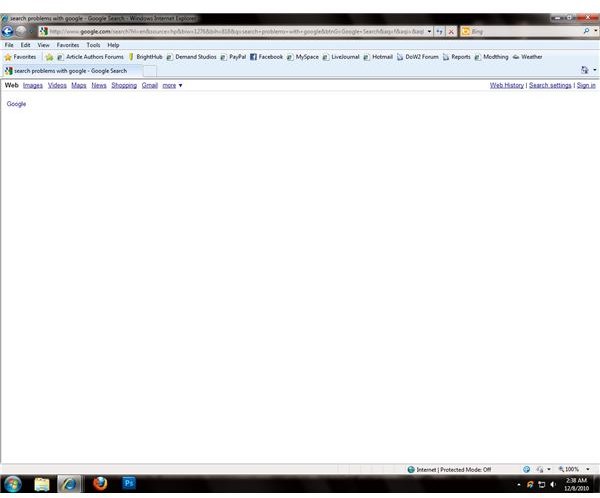Open the Hotmail bookmark

[378, 57]
